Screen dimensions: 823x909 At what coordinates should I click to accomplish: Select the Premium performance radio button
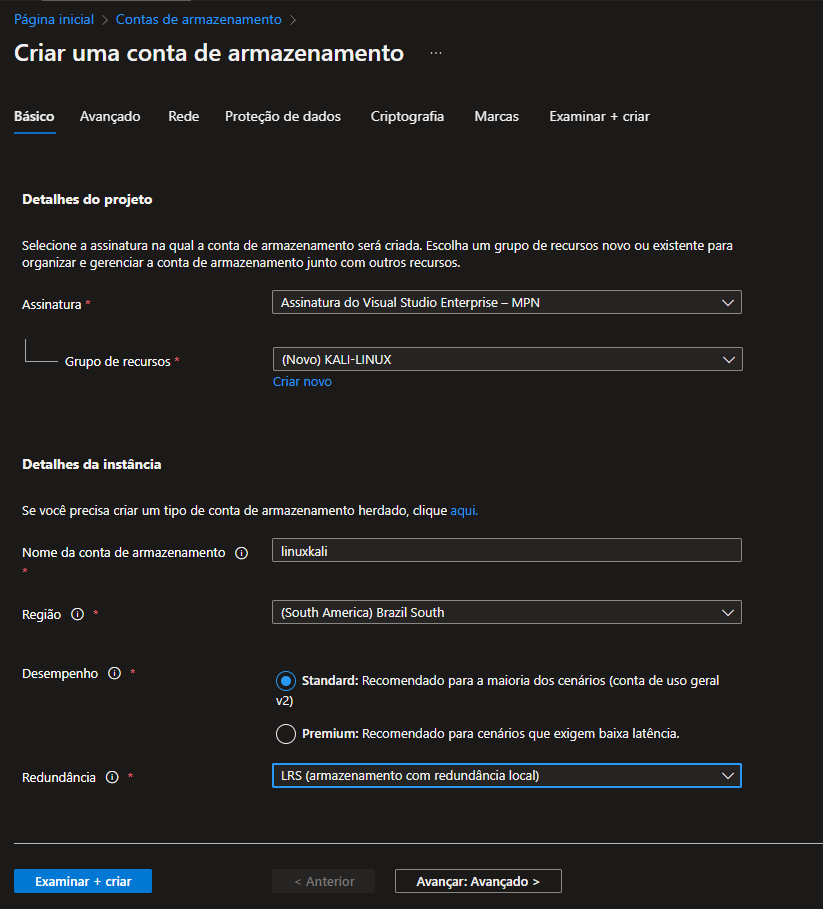(286, 734)
